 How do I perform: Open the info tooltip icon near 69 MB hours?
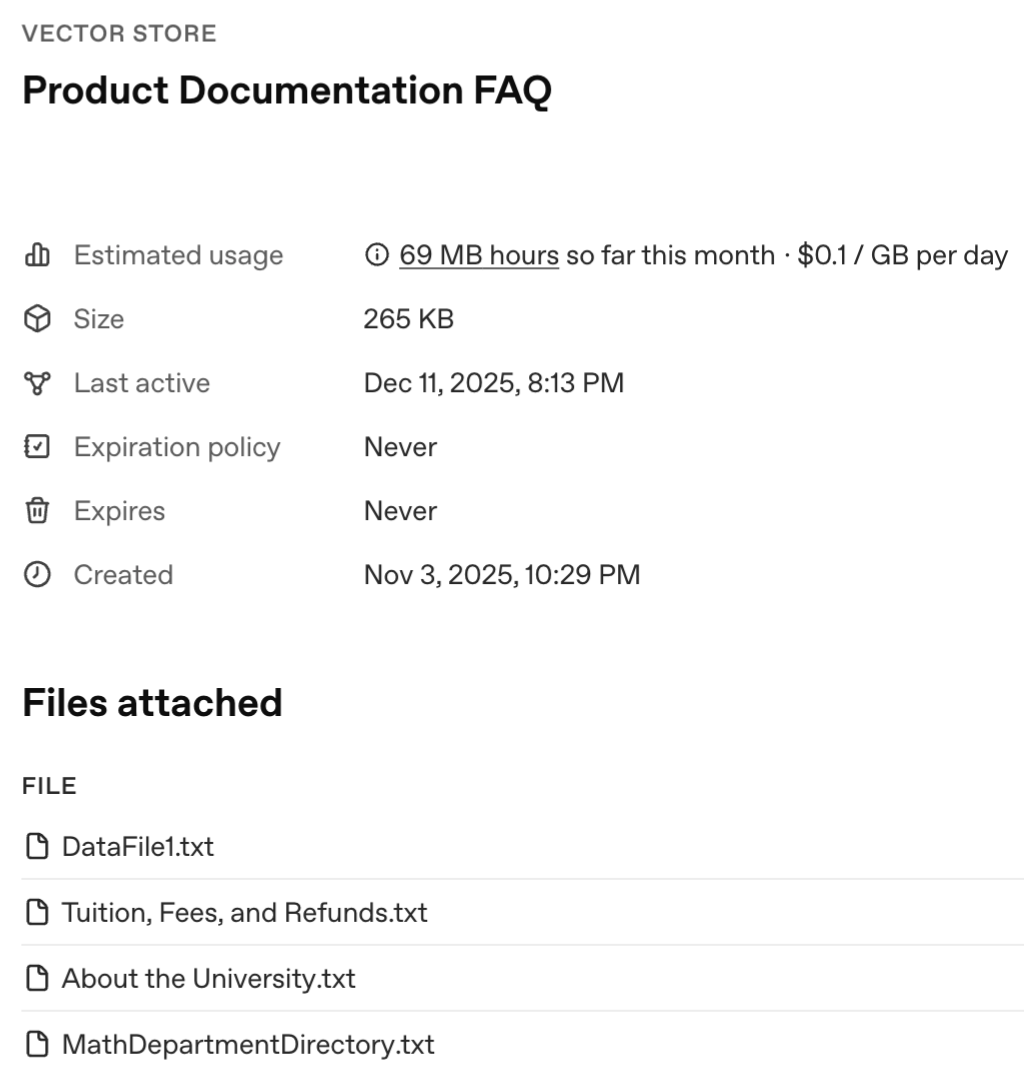pos(374,255)
